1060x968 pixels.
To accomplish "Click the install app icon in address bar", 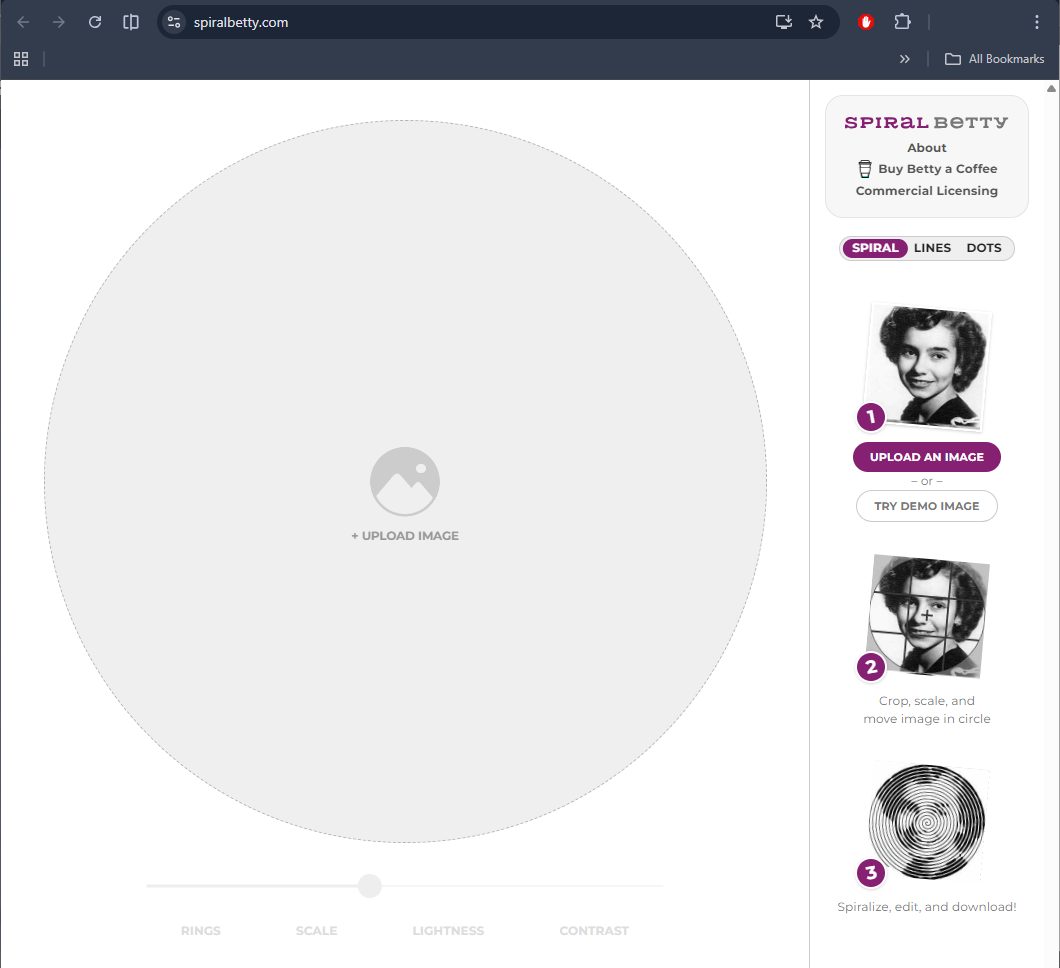I will (784, 22).
